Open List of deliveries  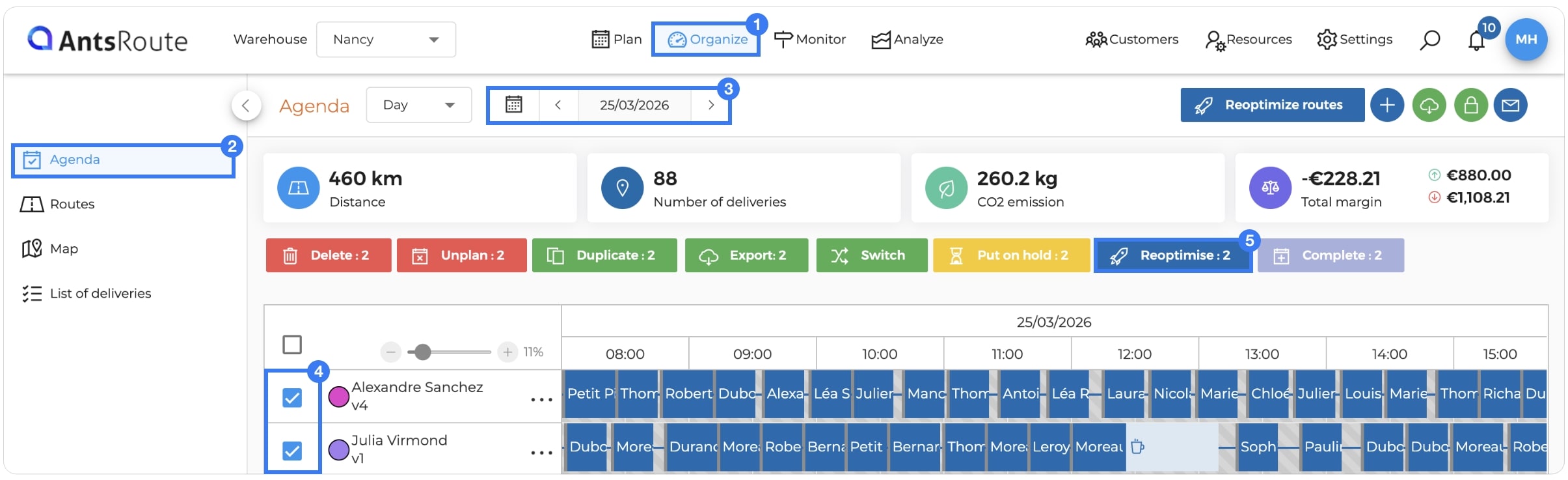coord(87,294)
